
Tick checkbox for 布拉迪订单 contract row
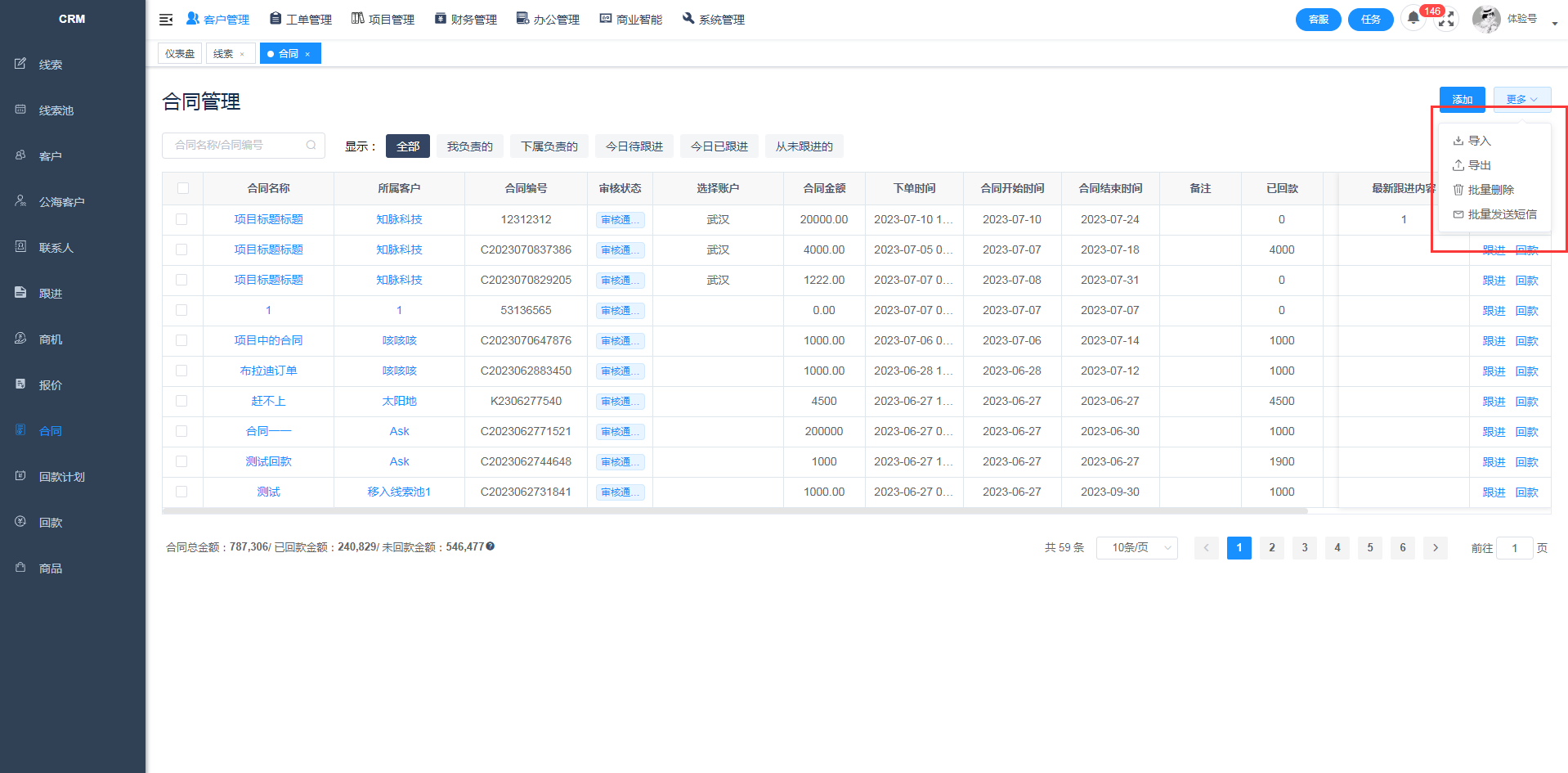[x=181, y=371]
